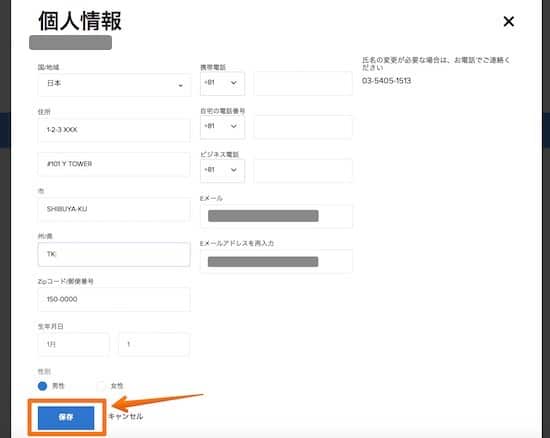Select the 男性 radio button
The height and width of the screenshot is (438, 550).
[x=42, y=386]
